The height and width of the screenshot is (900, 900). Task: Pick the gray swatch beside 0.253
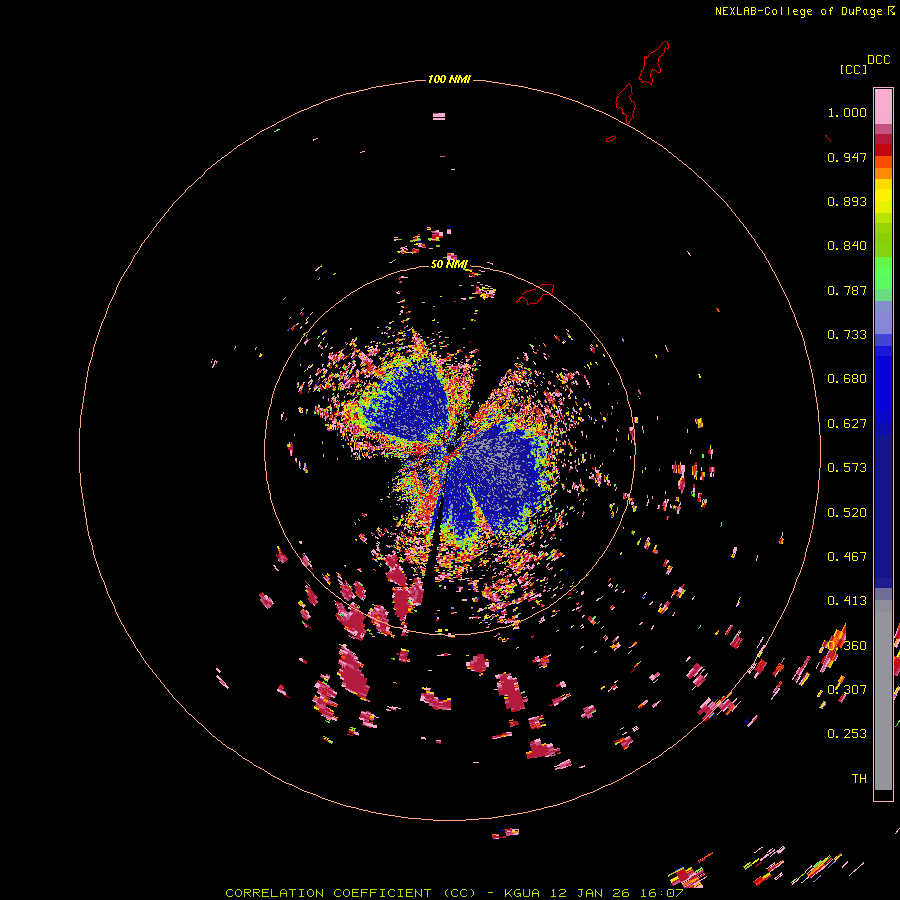883,700
